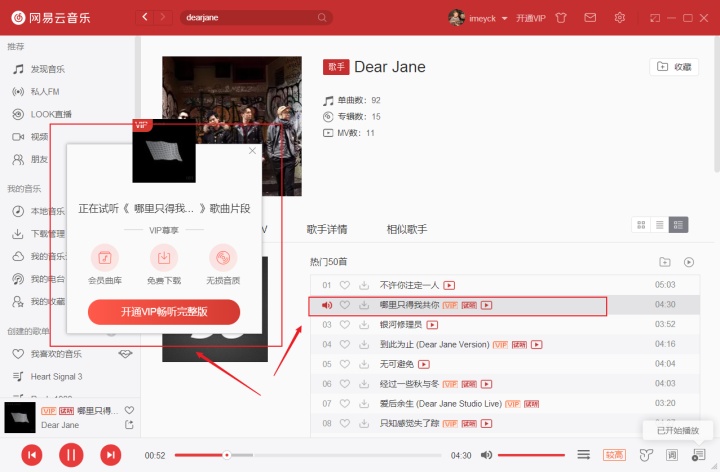Open the sound effects icon
The height and width of the screenshot is (472, 720).
pyautogui.click(x=646, y=455)
